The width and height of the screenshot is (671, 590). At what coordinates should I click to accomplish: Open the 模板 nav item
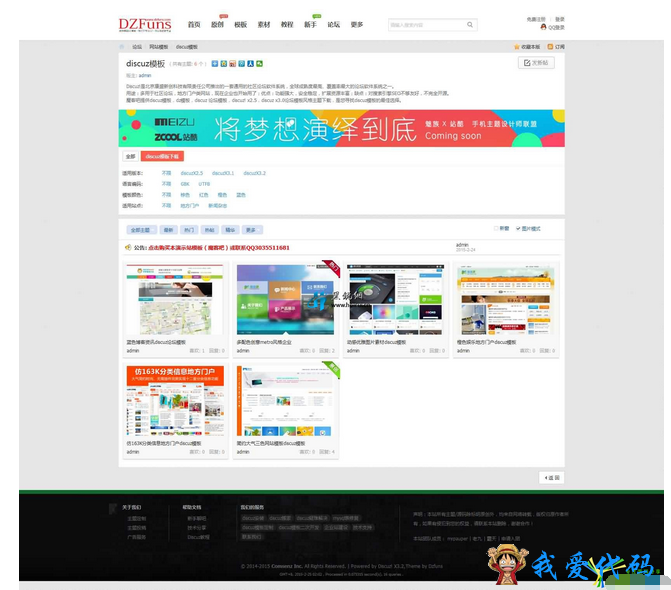point(240,25)
